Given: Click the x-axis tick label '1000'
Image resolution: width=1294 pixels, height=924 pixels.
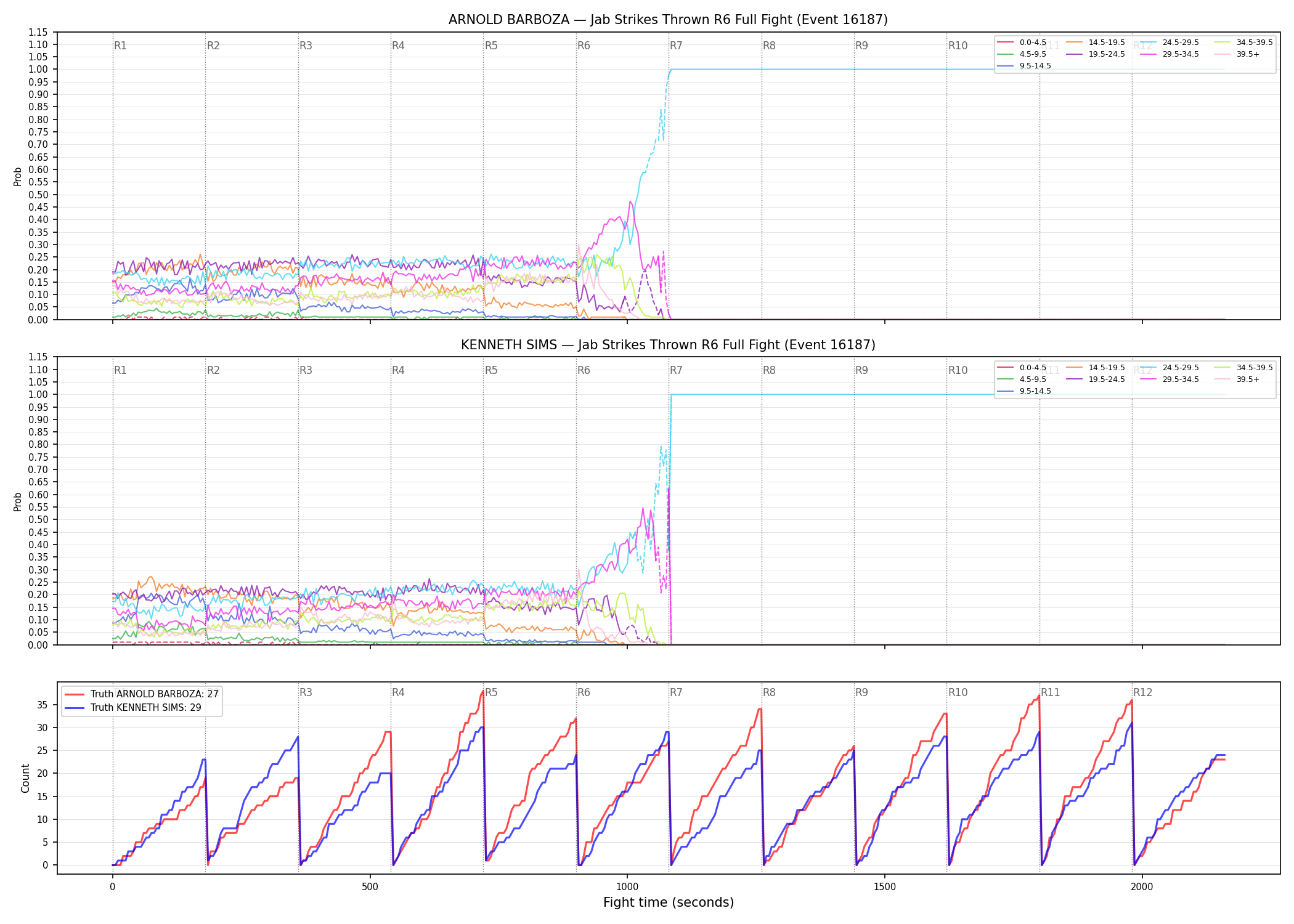Looking at the screenshot, I should point(627,887).
